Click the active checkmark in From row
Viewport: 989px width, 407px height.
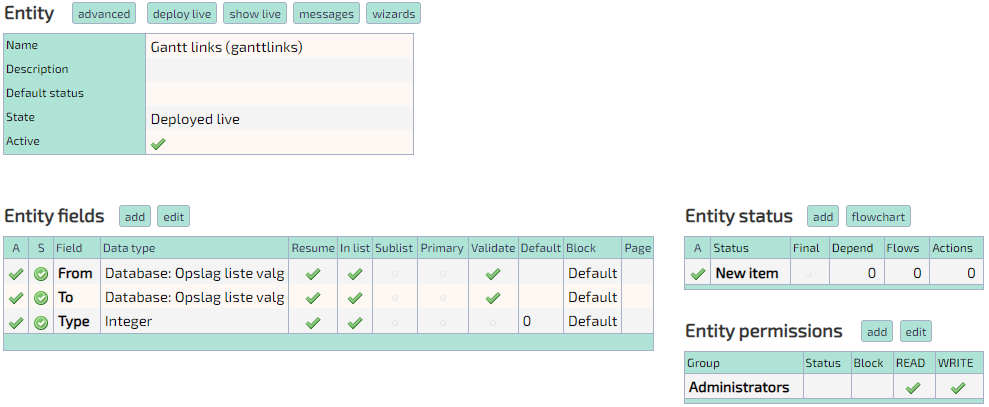(16, 273)
